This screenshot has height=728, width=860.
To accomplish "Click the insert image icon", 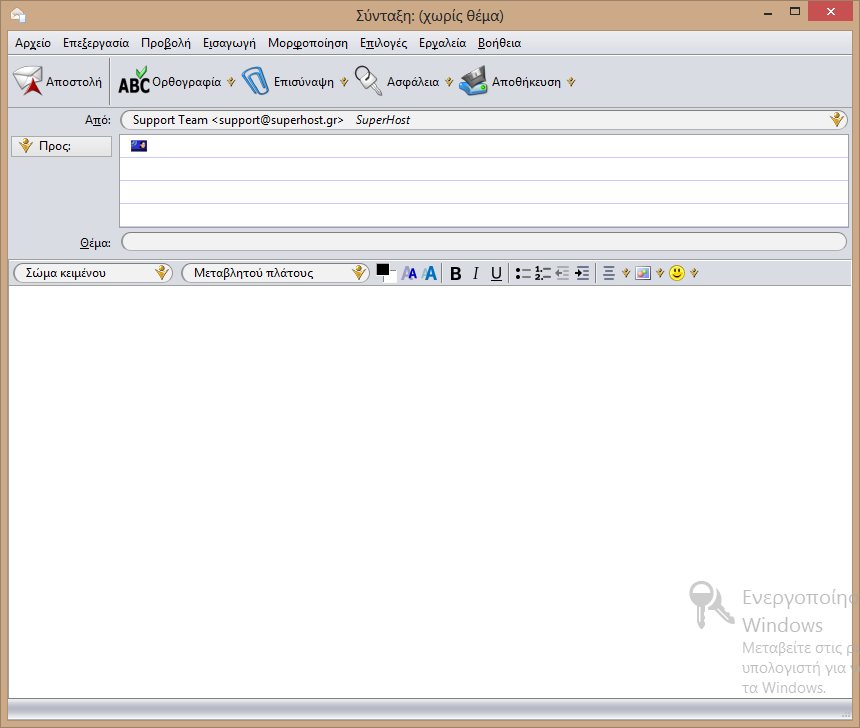I will pos(643,273).
